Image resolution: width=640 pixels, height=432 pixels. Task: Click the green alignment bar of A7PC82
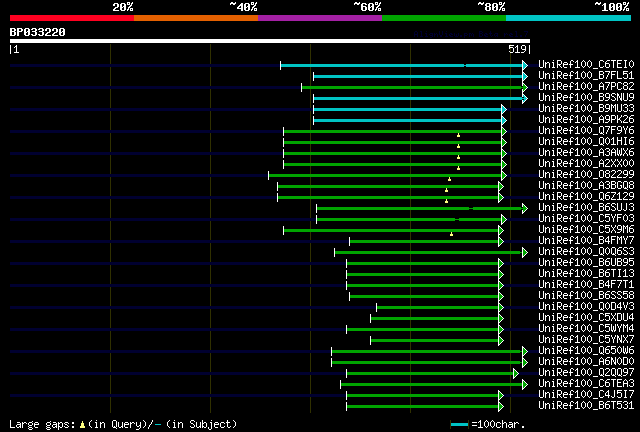pos(412,87)
